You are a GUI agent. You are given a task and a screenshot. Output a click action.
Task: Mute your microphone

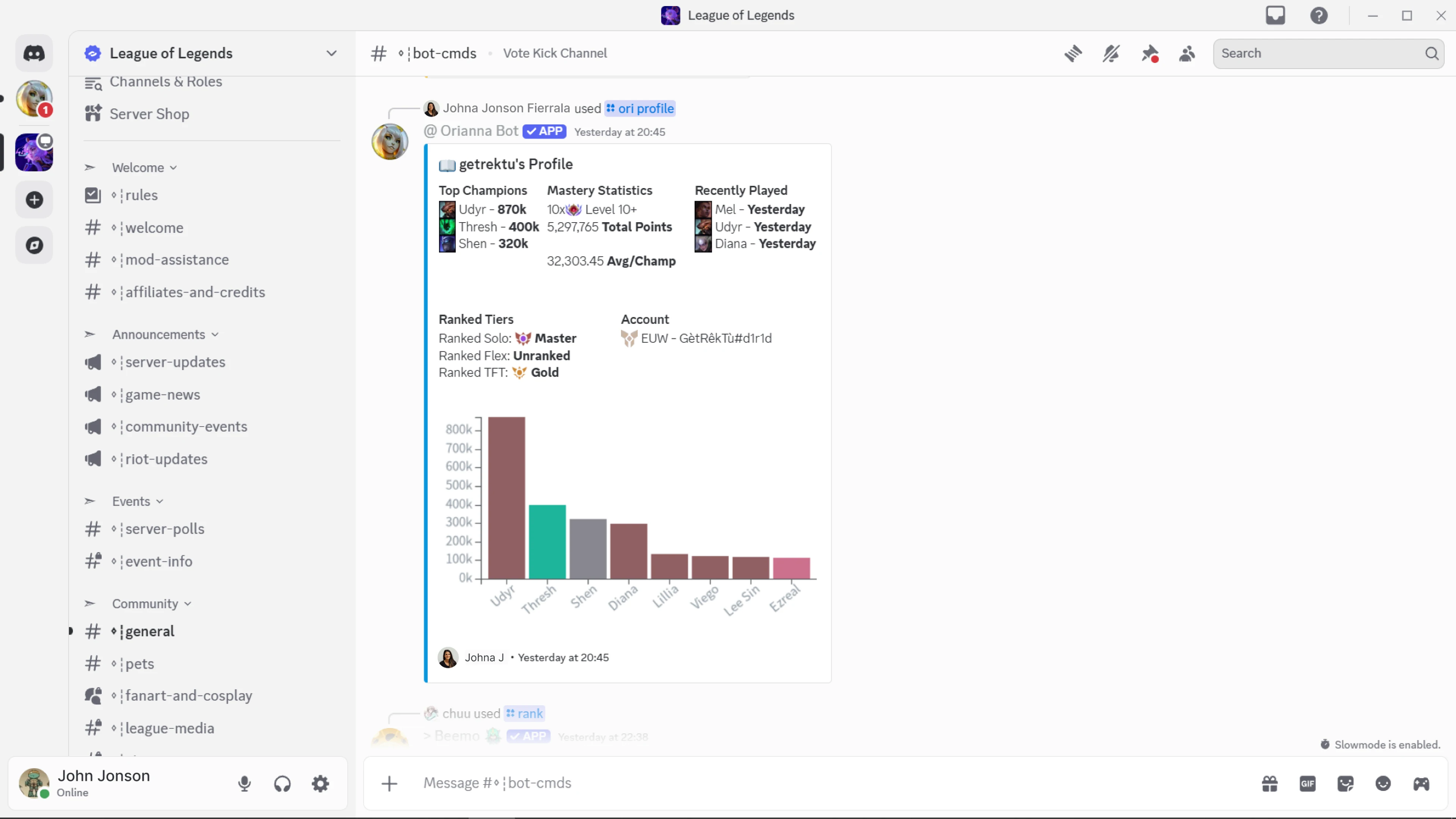click(244, 783)
